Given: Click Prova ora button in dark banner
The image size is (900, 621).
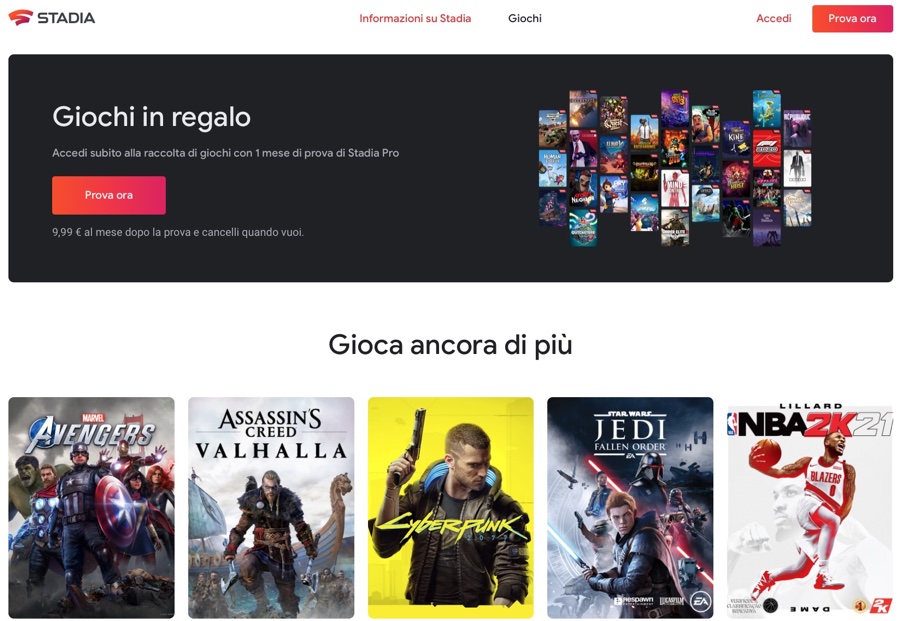Looking at the screenshot, I should pos(108,195).
